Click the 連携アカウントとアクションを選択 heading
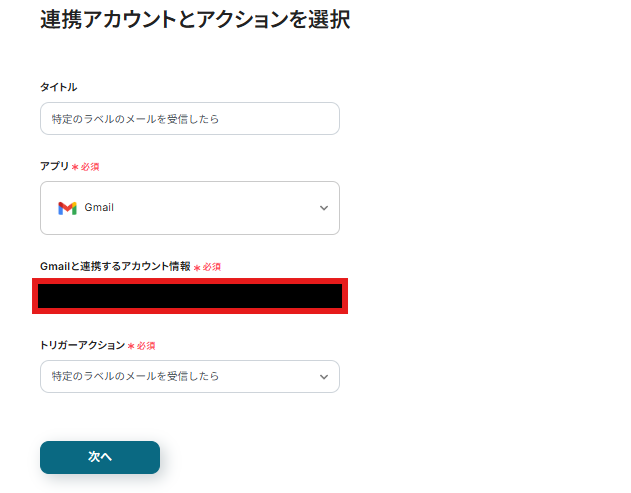The width and height of the screenshot is (631, 493). 195,20
